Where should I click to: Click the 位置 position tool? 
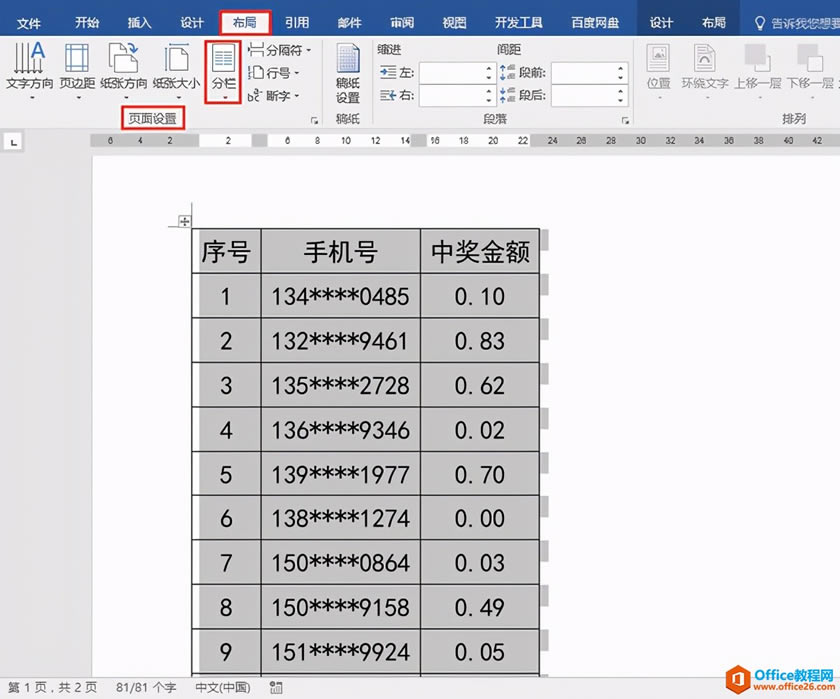(658, 70)
